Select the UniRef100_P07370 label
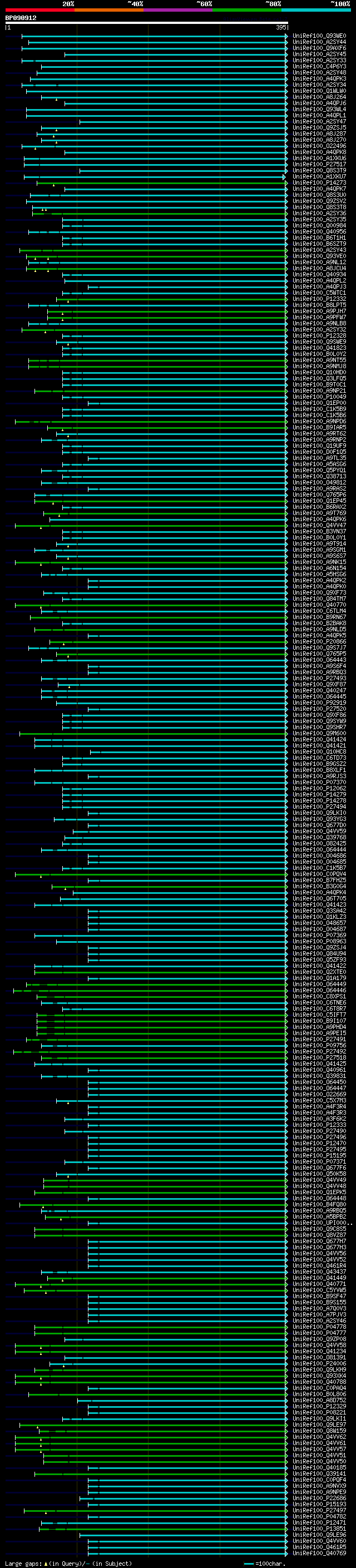This screenshot has width=356, height=1568. (319, 782)
